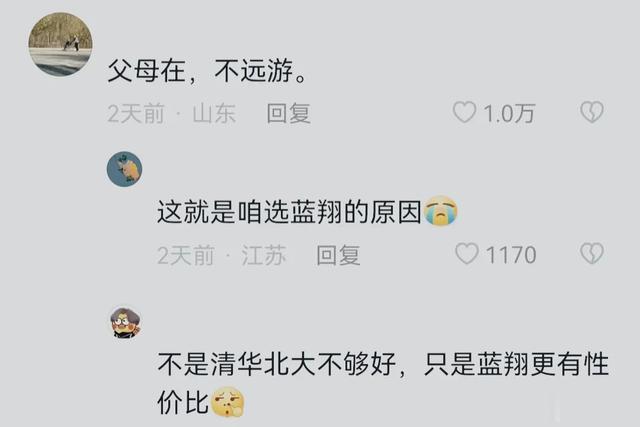Viewport: 640px width, 427px height.
Task: Tap the crying emoji after 原因
Action: coord(441,211)
